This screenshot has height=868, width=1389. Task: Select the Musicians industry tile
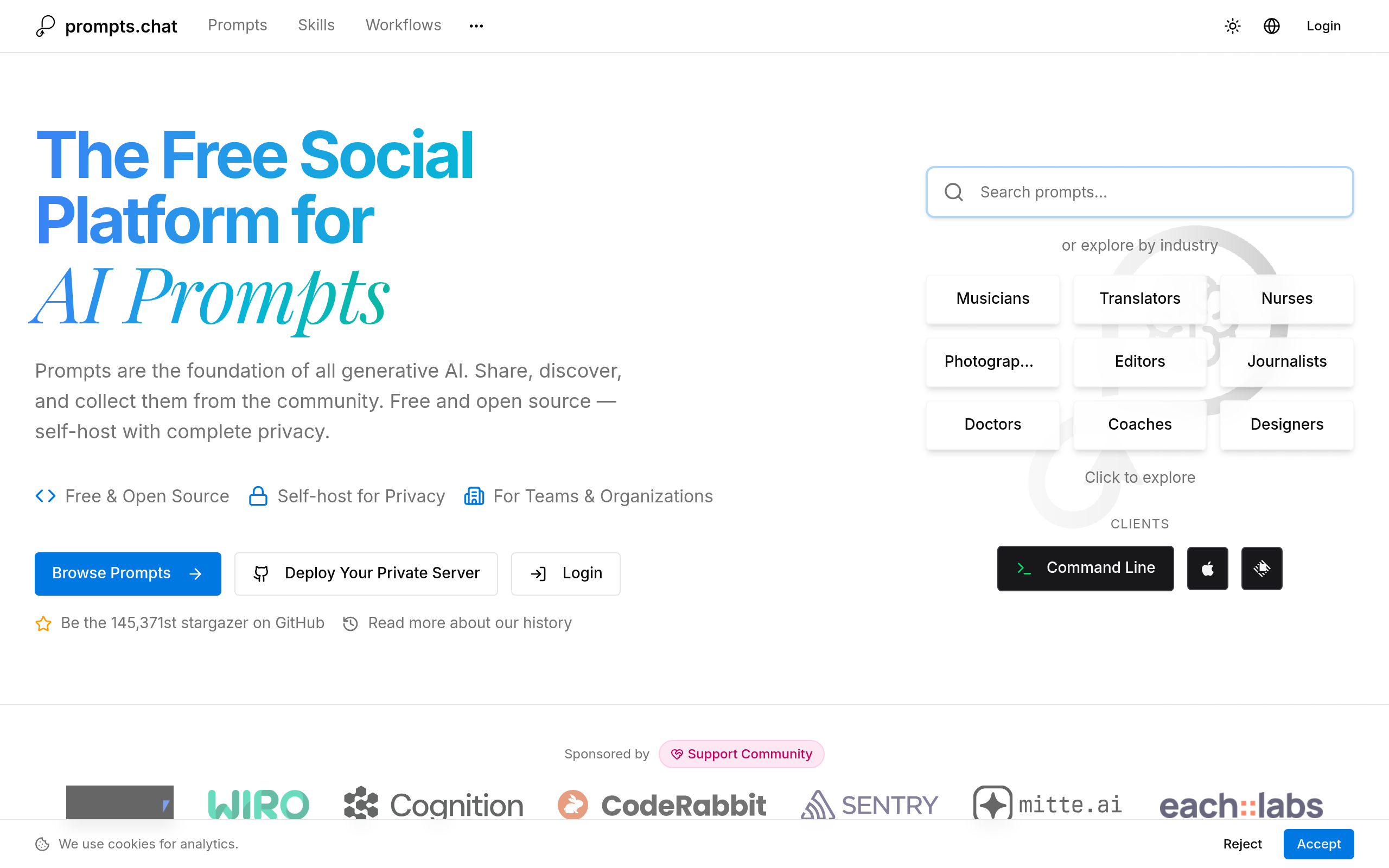point(992,298)
